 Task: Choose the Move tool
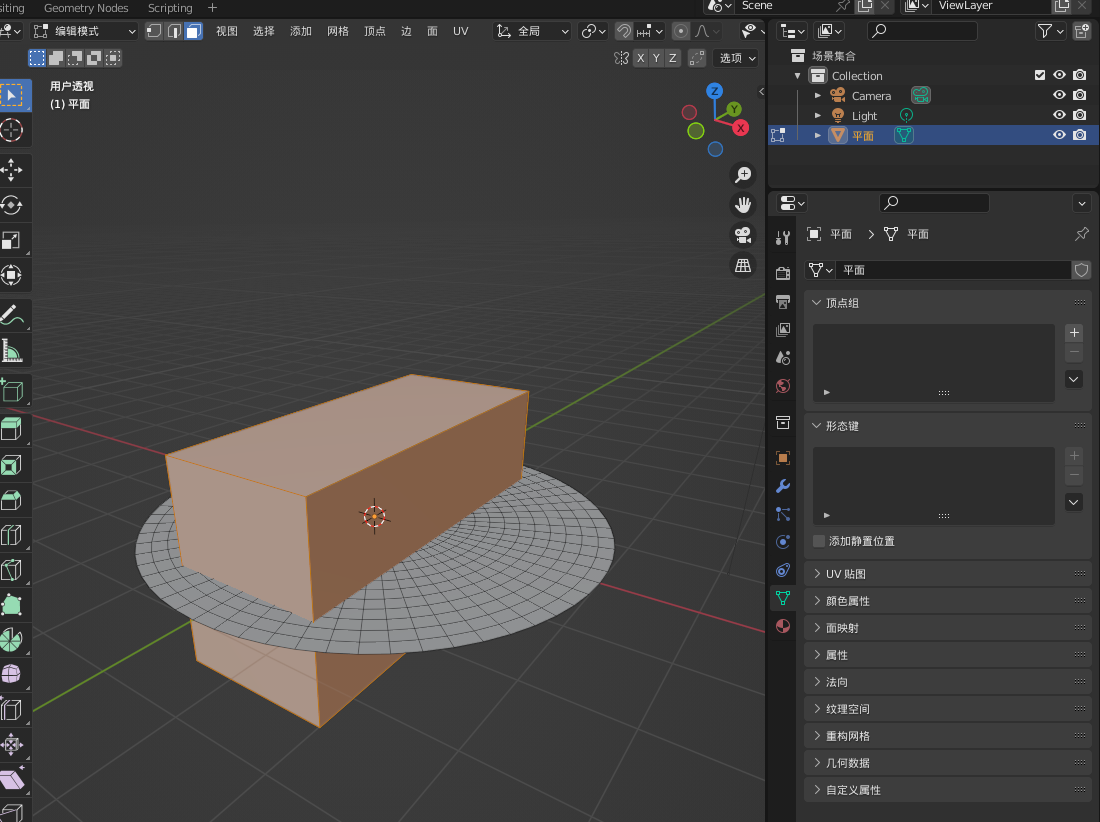pos(13,170)
